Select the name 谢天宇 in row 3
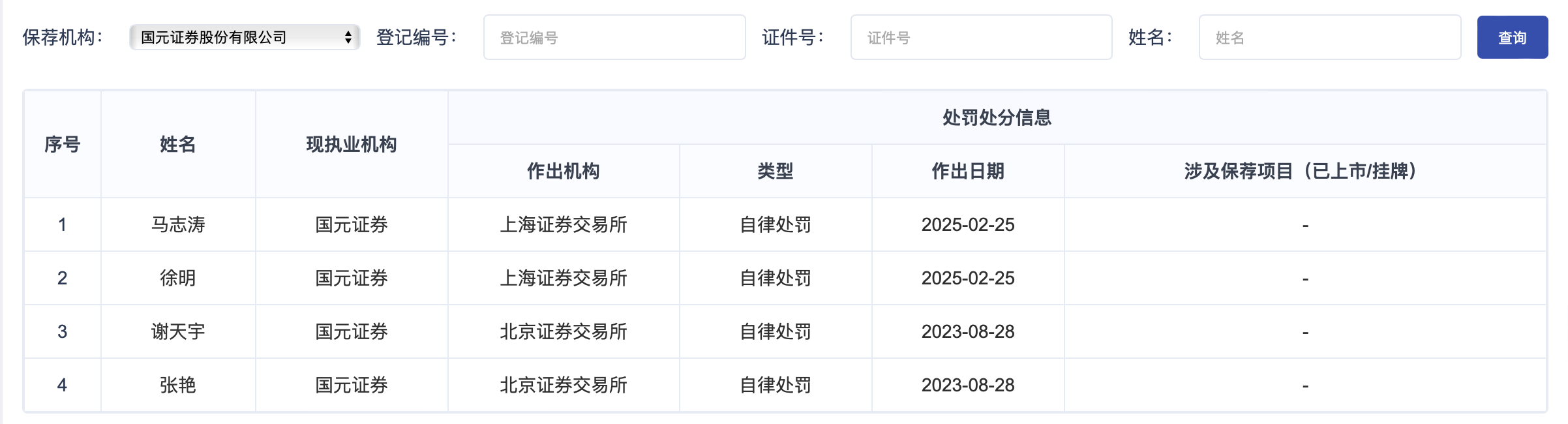The height and width of the screenshot is (424, 1568). (178, 331)
